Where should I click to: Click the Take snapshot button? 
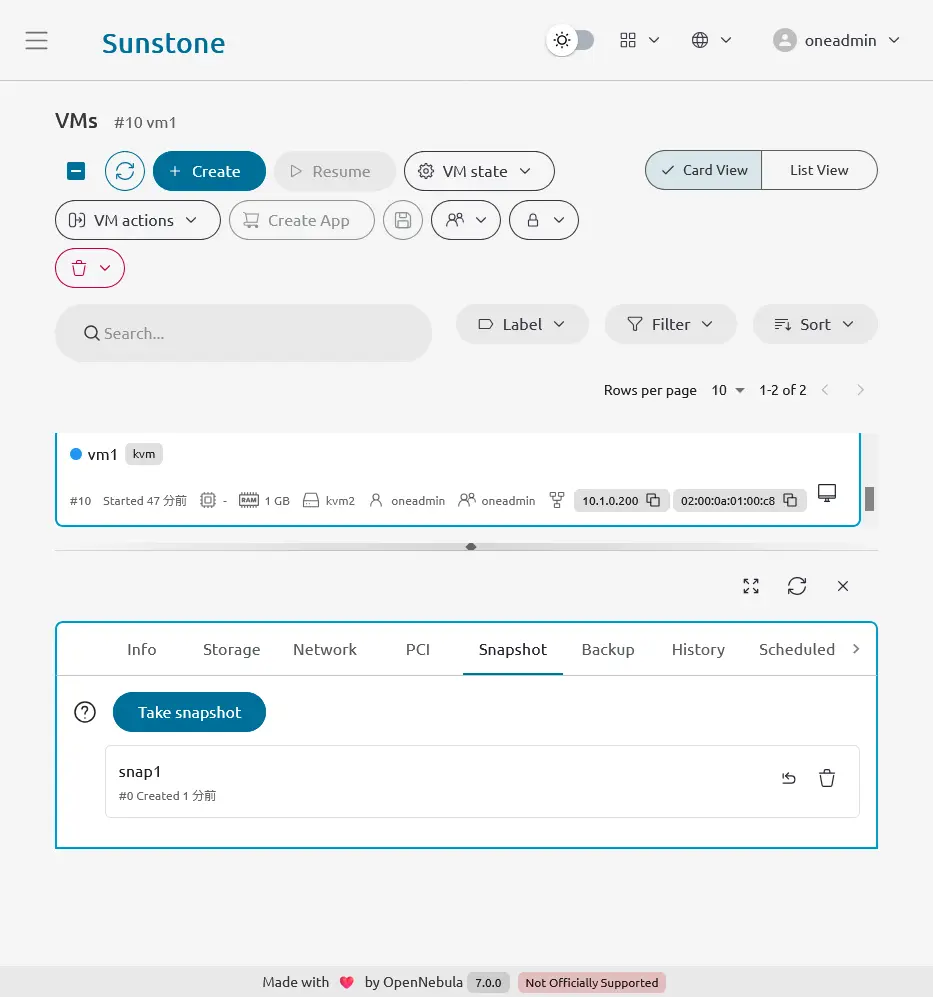[x=189, y=712]
